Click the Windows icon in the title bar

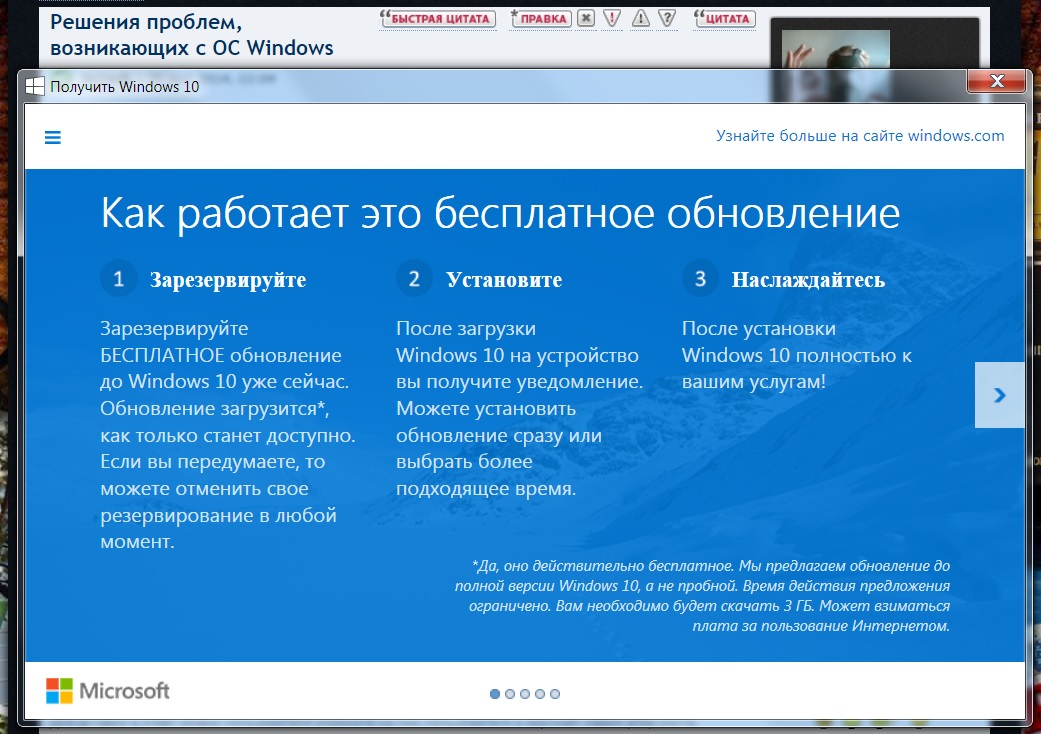34,86
